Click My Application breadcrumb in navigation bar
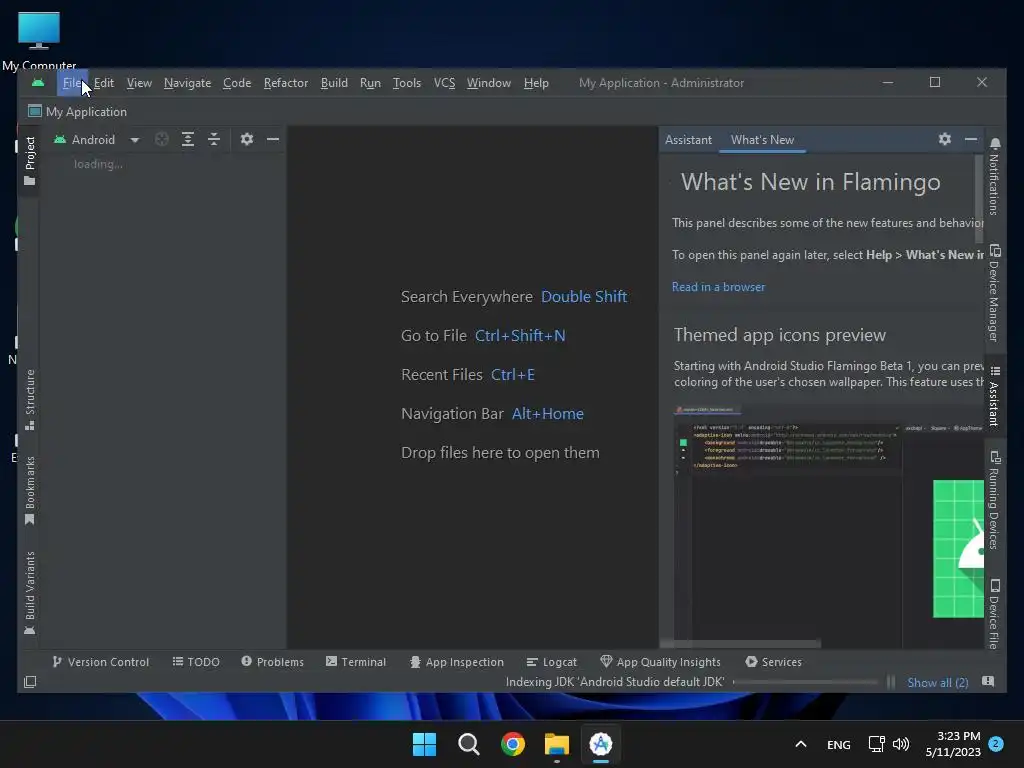This screenshot has width=1024, height=768. point(78,112)
